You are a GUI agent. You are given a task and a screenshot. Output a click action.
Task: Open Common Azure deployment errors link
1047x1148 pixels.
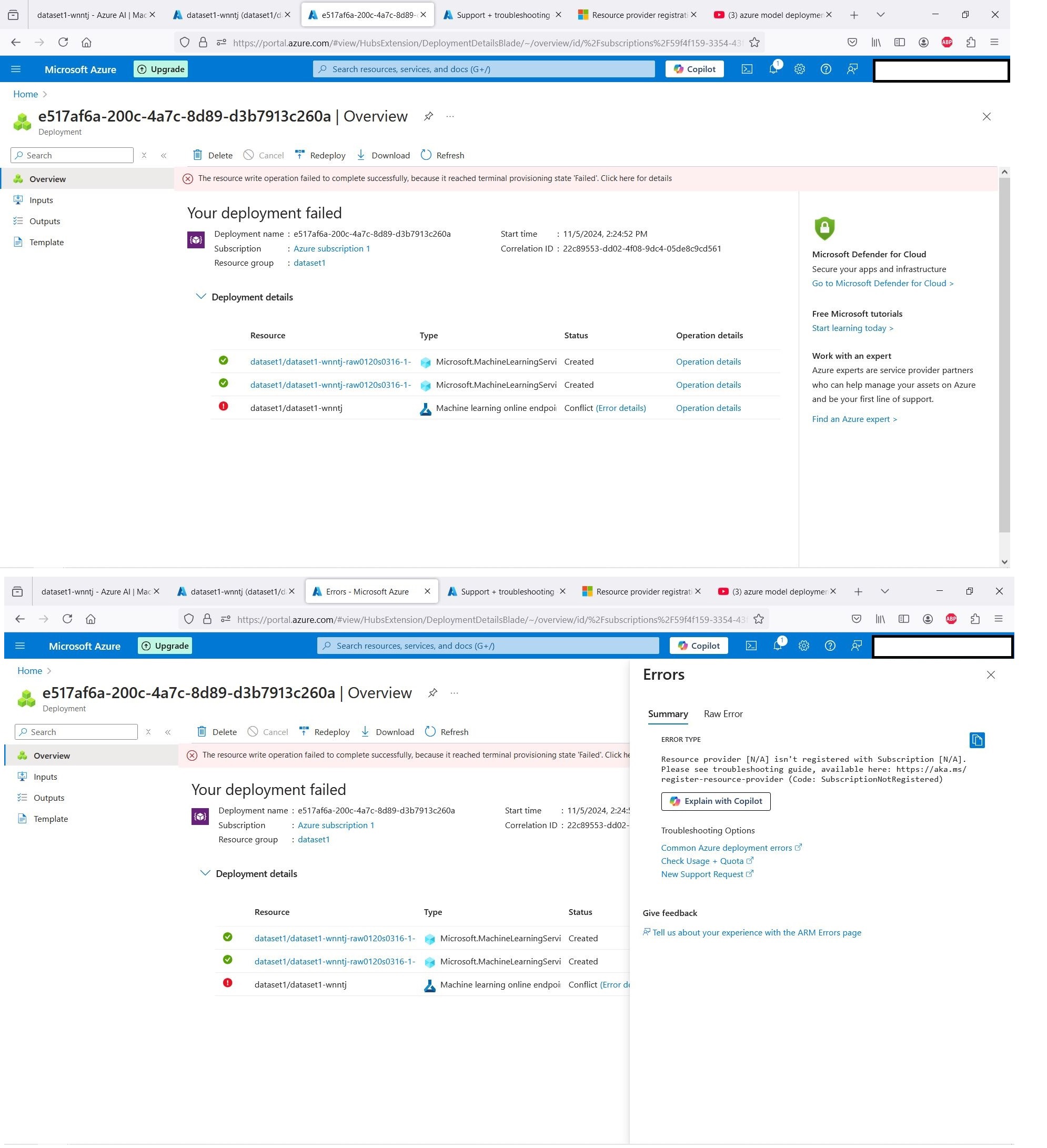[x=727, y=848]
